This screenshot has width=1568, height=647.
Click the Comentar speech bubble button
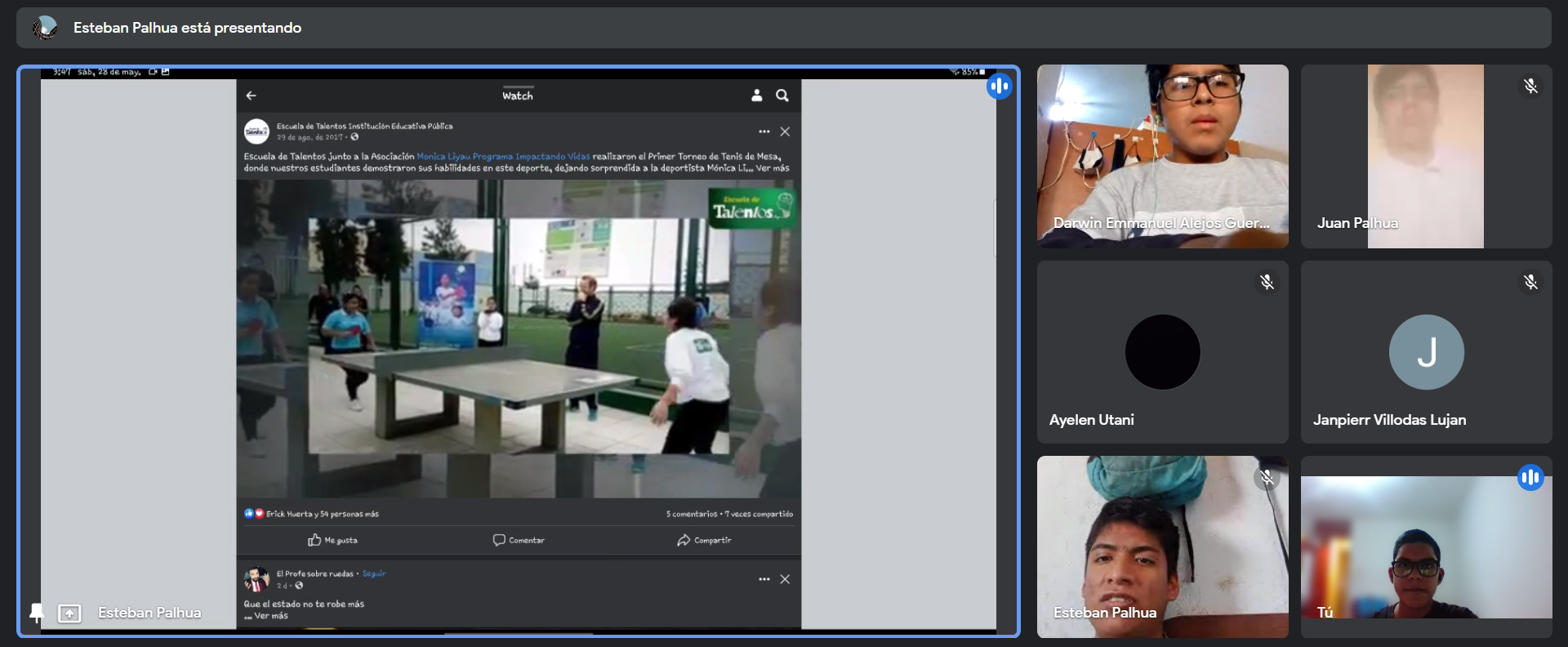pyautogui.click(x=519, y=540)
